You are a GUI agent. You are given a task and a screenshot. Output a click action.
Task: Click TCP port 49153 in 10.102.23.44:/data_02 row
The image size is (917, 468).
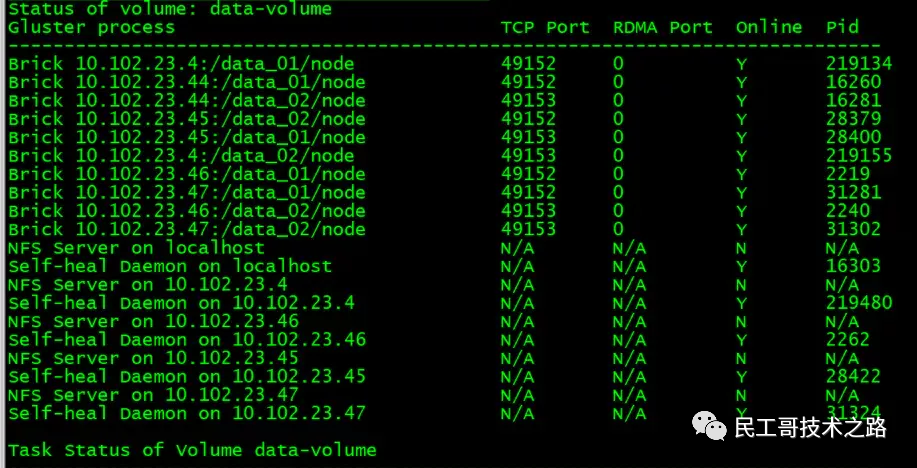(528, 101)
